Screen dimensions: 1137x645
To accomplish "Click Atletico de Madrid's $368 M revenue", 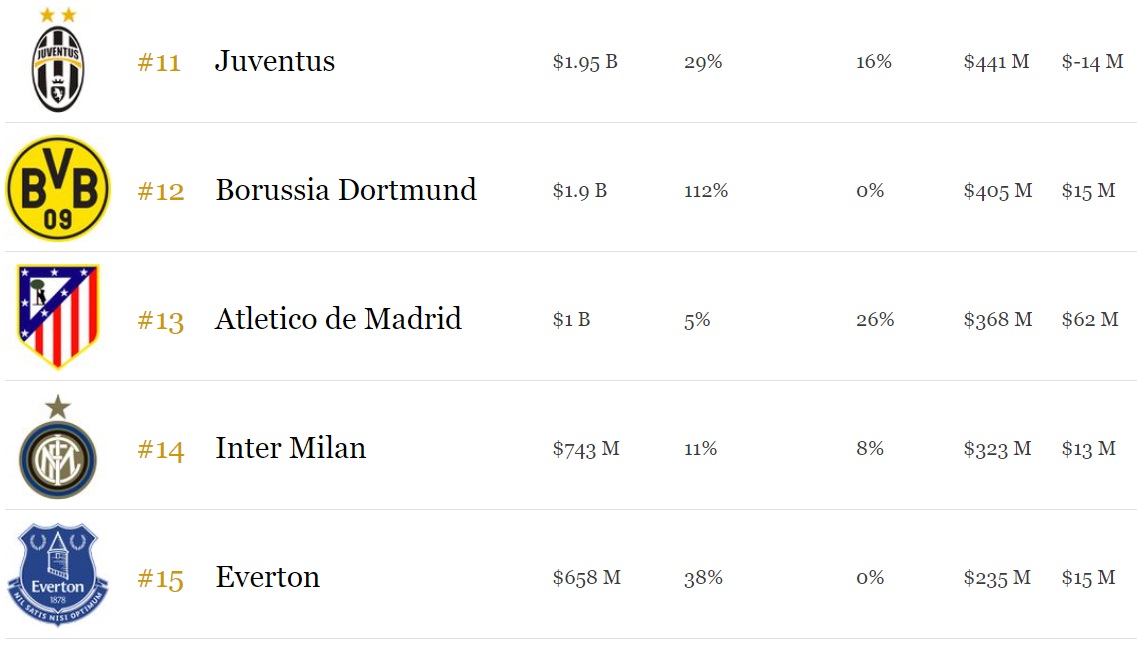I will 997,320.
